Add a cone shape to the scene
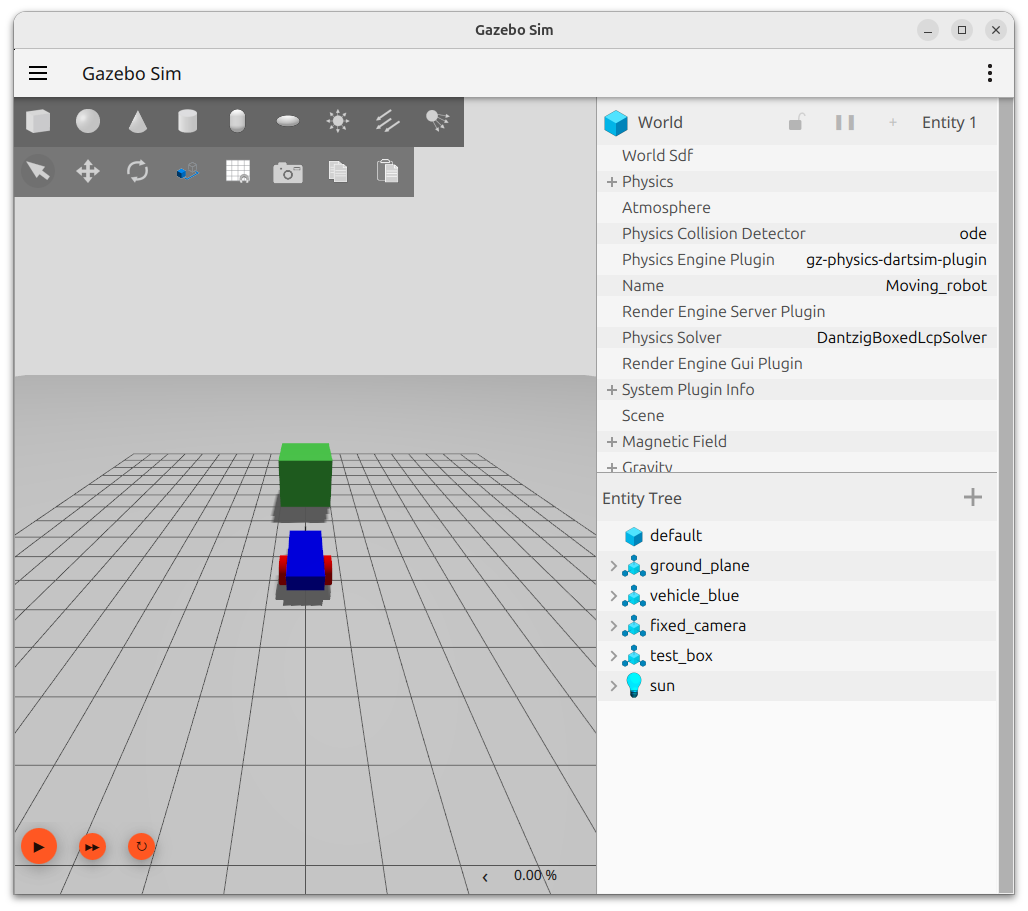Viewport: 1028px width, 911px height. point(138,122)
